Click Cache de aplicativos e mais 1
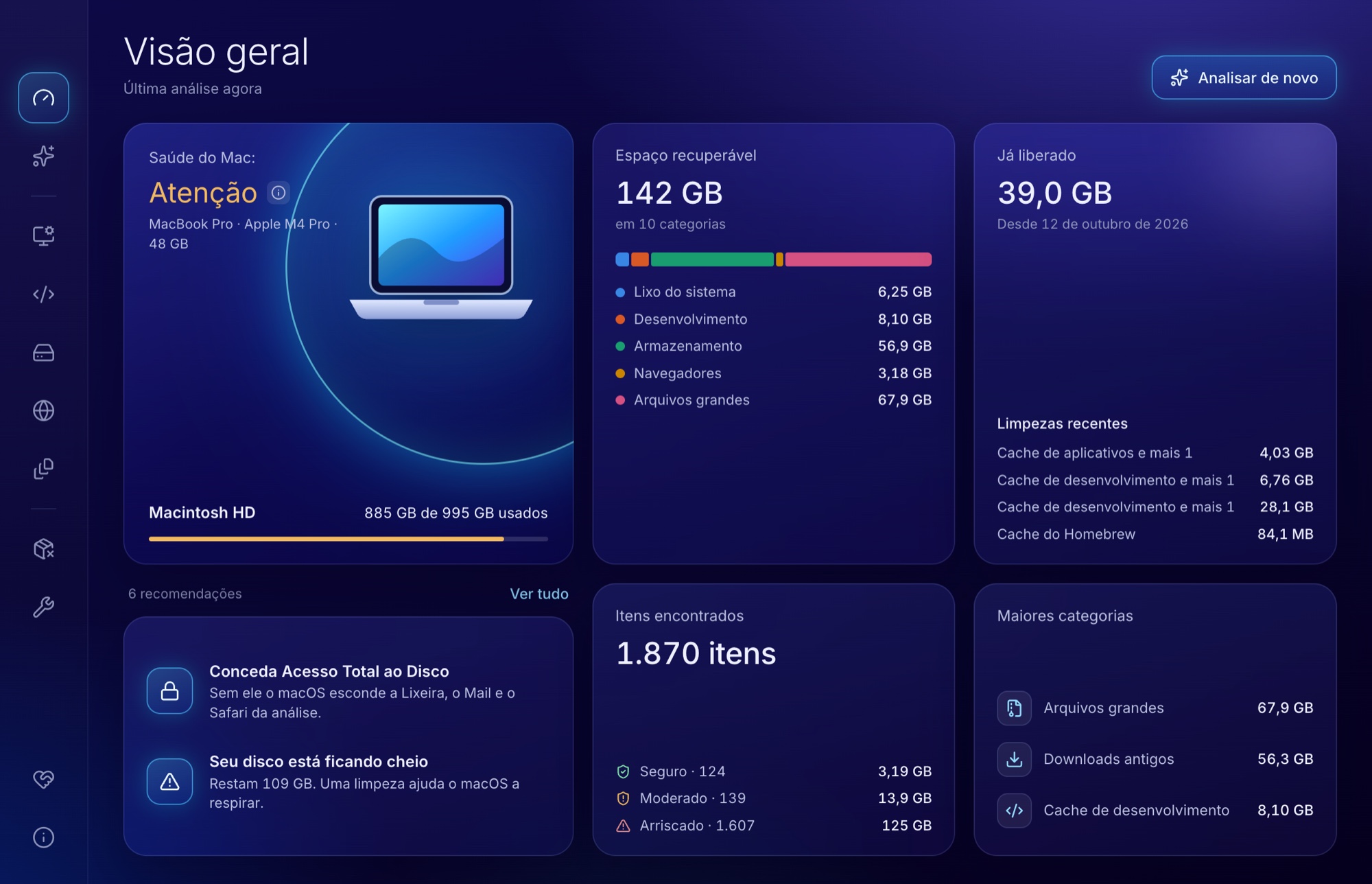The width and height of the screenshot is (1372, 884). tap(1094, 453)
